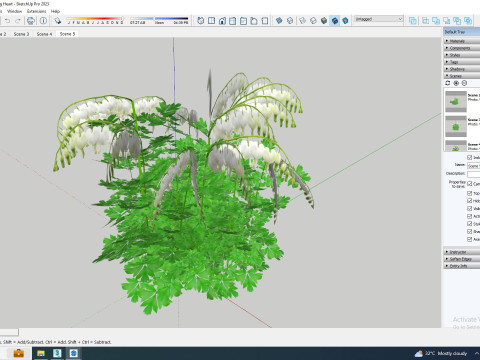Viewport: 480px width, 360px height.
Task: Select the Monochrome face style icon
Action: 345,21
